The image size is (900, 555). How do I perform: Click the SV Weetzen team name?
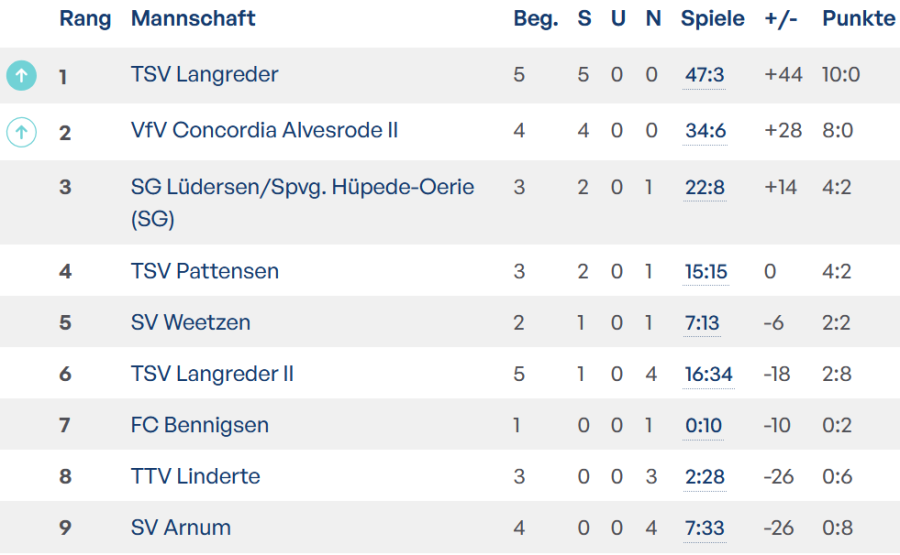coord(190,323)
